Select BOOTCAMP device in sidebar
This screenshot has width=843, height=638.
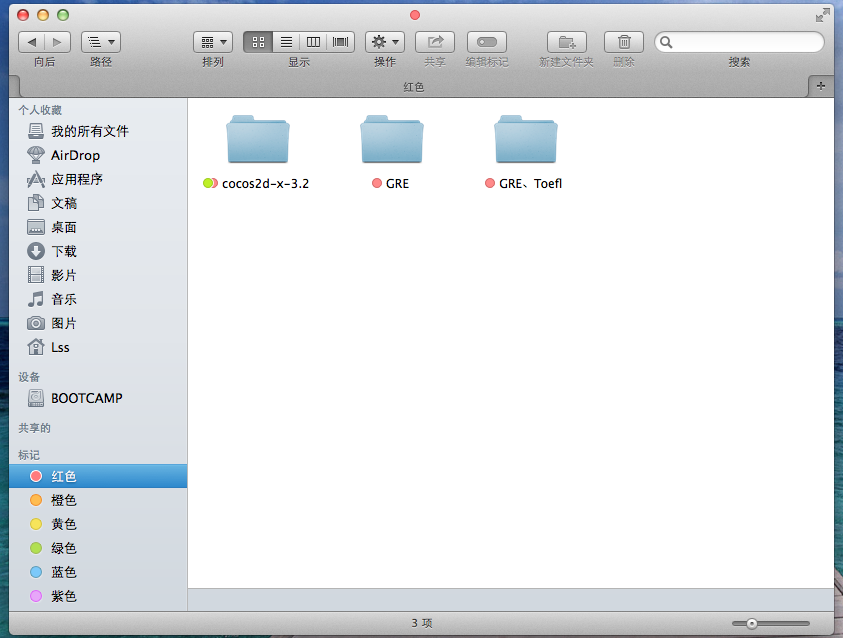pyautogui.click(x=98, y=398)
